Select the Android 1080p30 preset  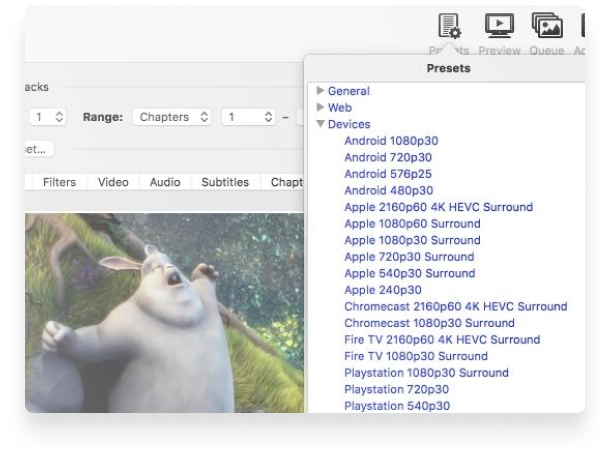point(391,141)
